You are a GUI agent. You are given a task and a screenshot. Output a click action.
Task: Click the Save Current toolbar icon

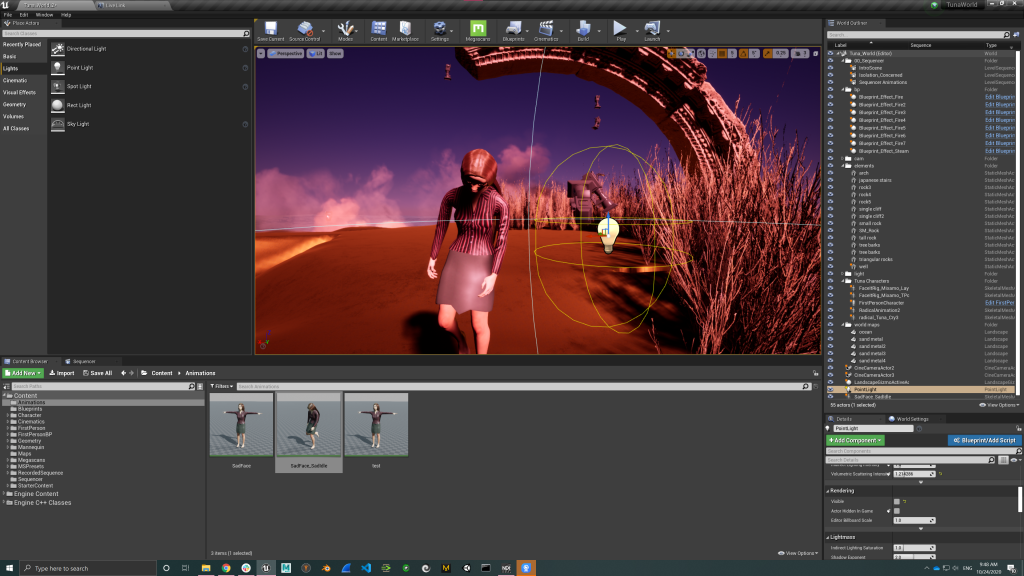pyautogui.click(x=270, y=29)
